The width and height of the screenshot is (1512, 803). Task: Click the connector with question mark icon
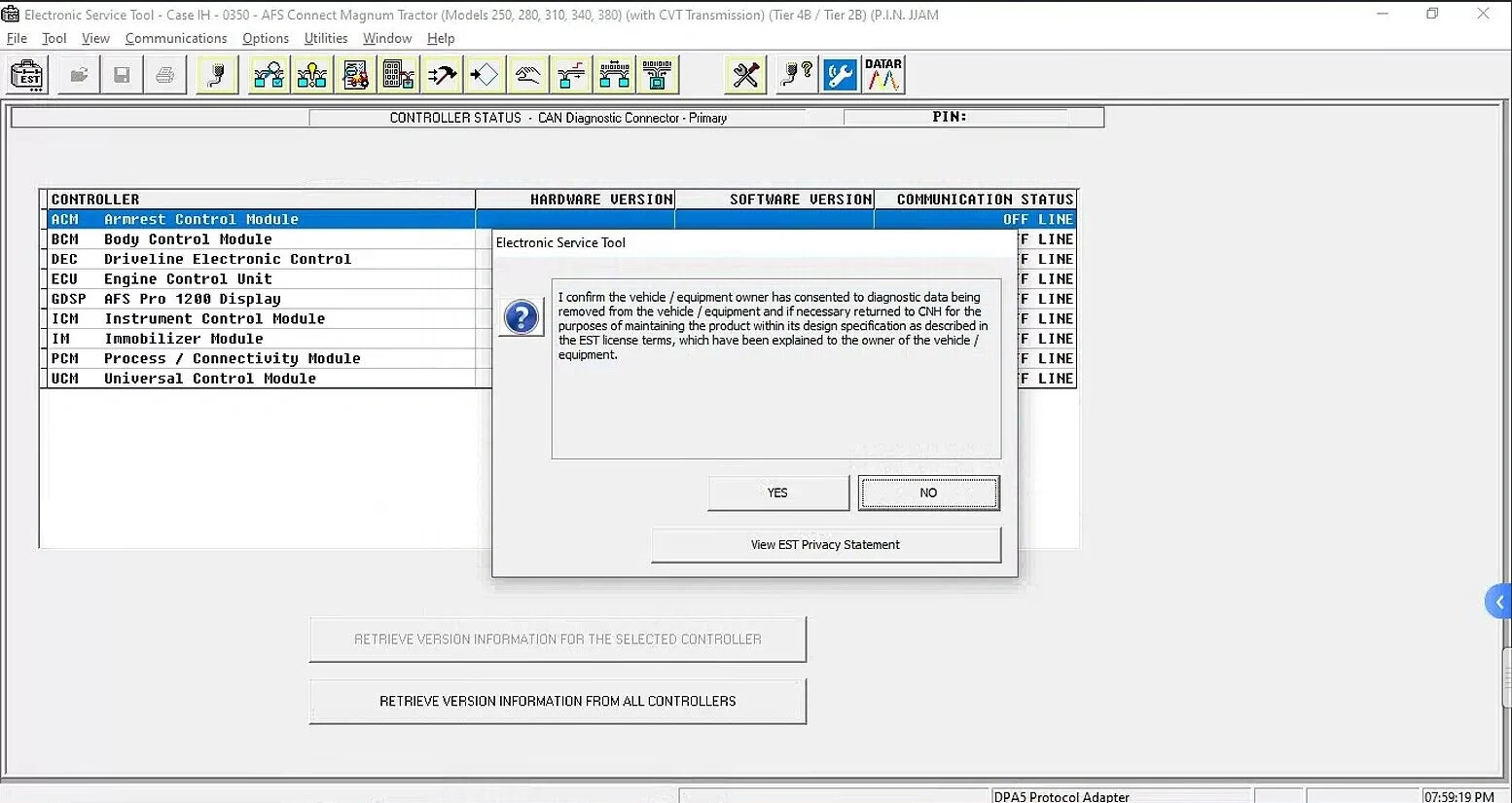[x=797, y=75]
